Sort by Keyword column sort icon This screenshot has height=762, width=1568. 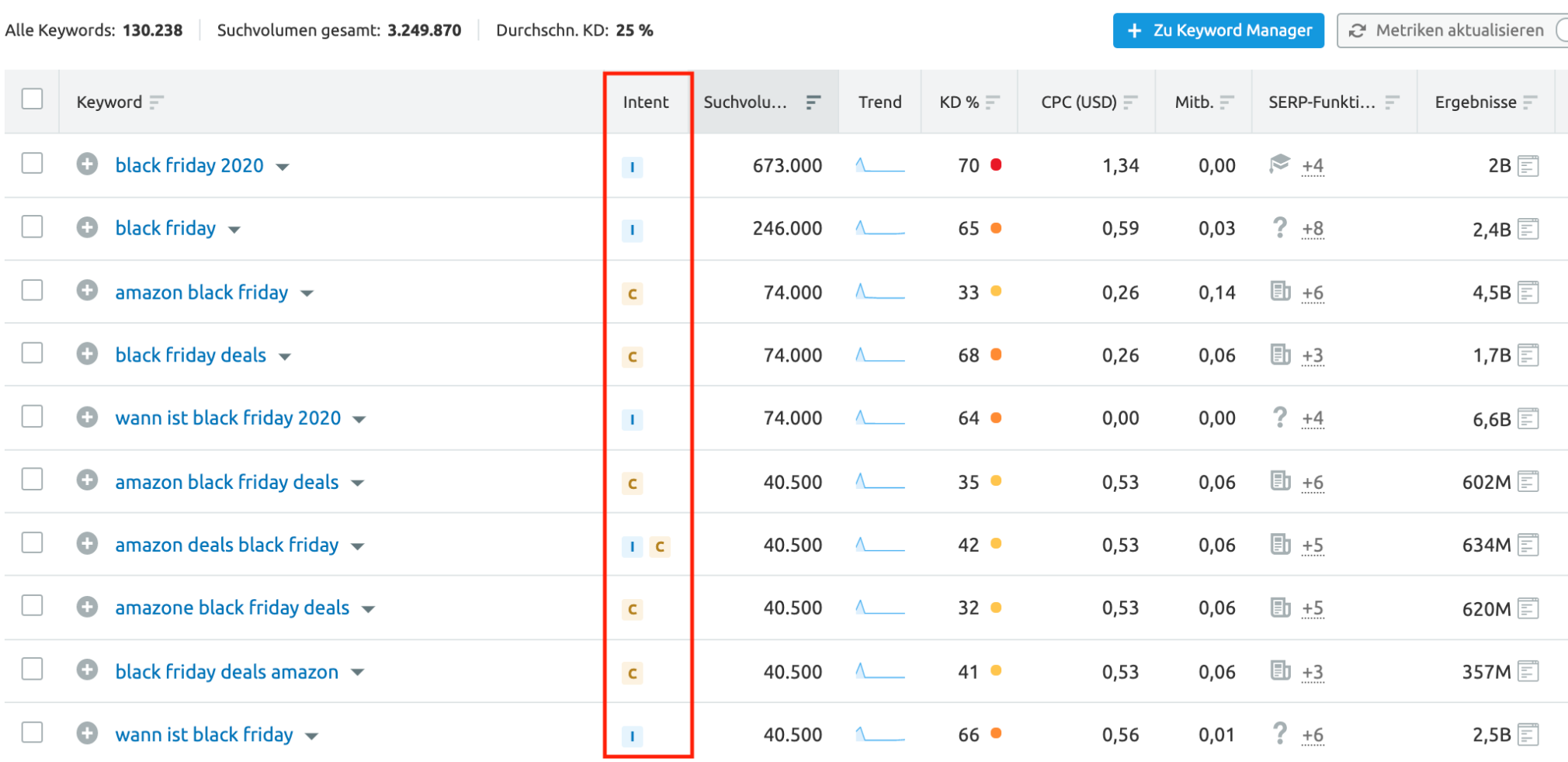click(156, 102)
